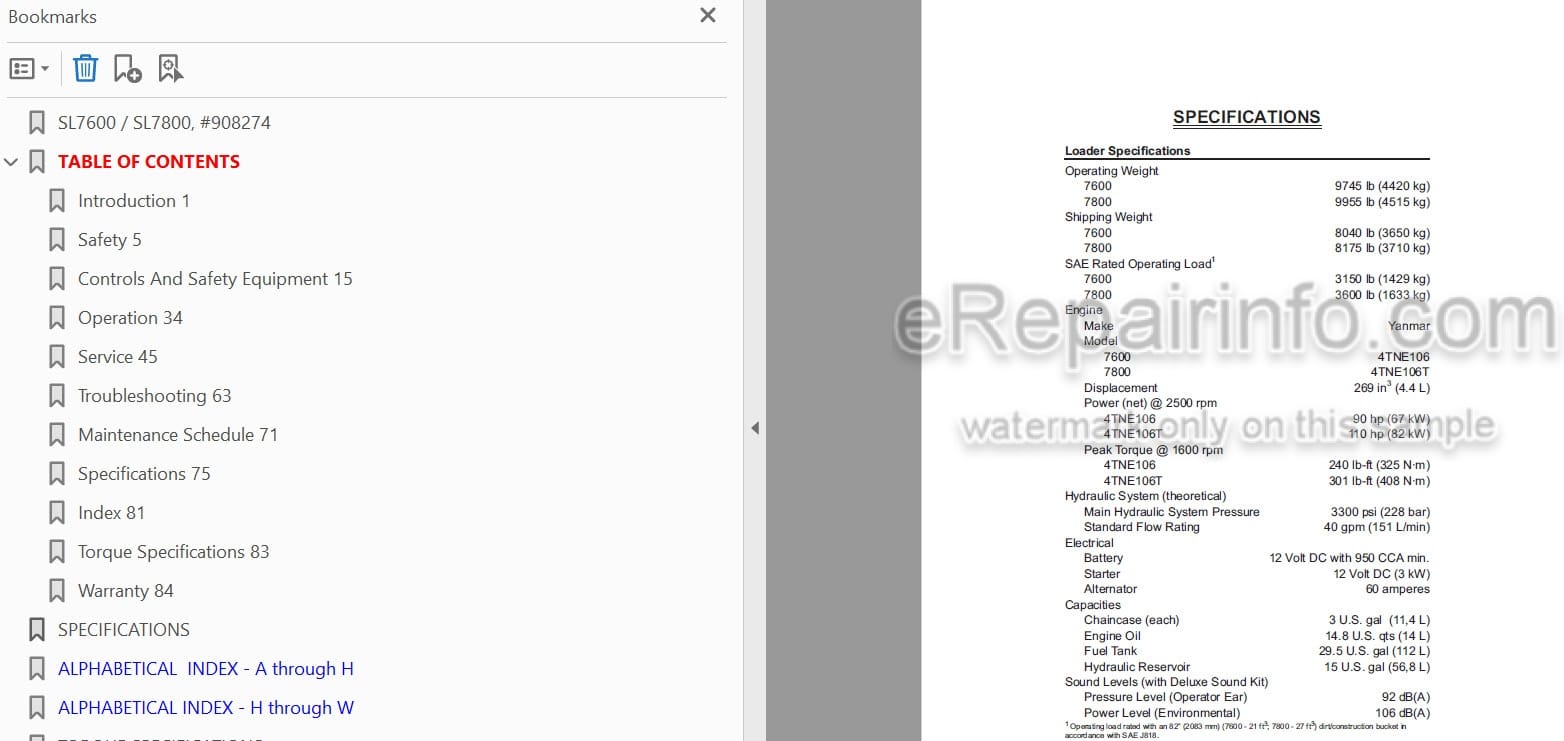Select the TABLE OF CONTENTS bookmark
Image resolution: width=1564 pixels, height=741 pixels.
(149, 162)
